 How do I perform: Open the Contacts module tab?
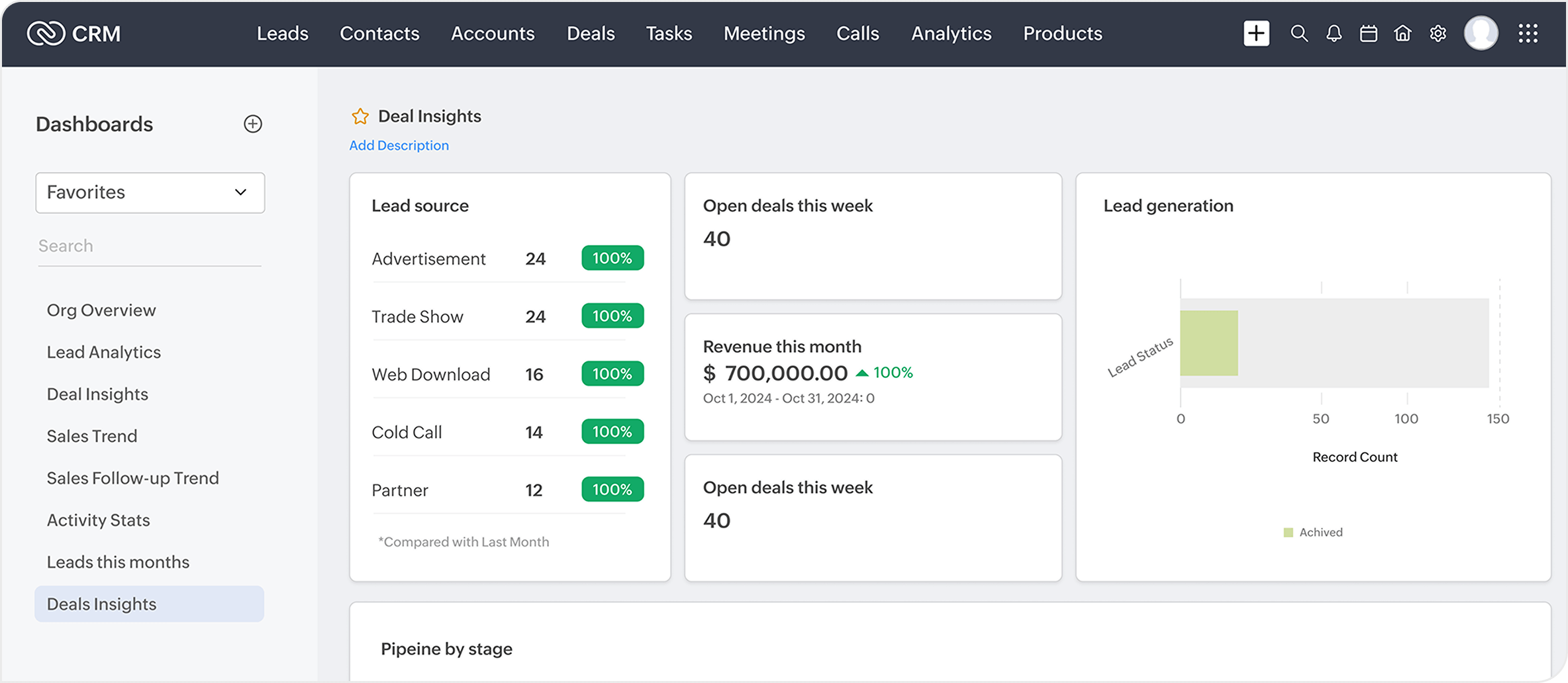pos(379,33)
